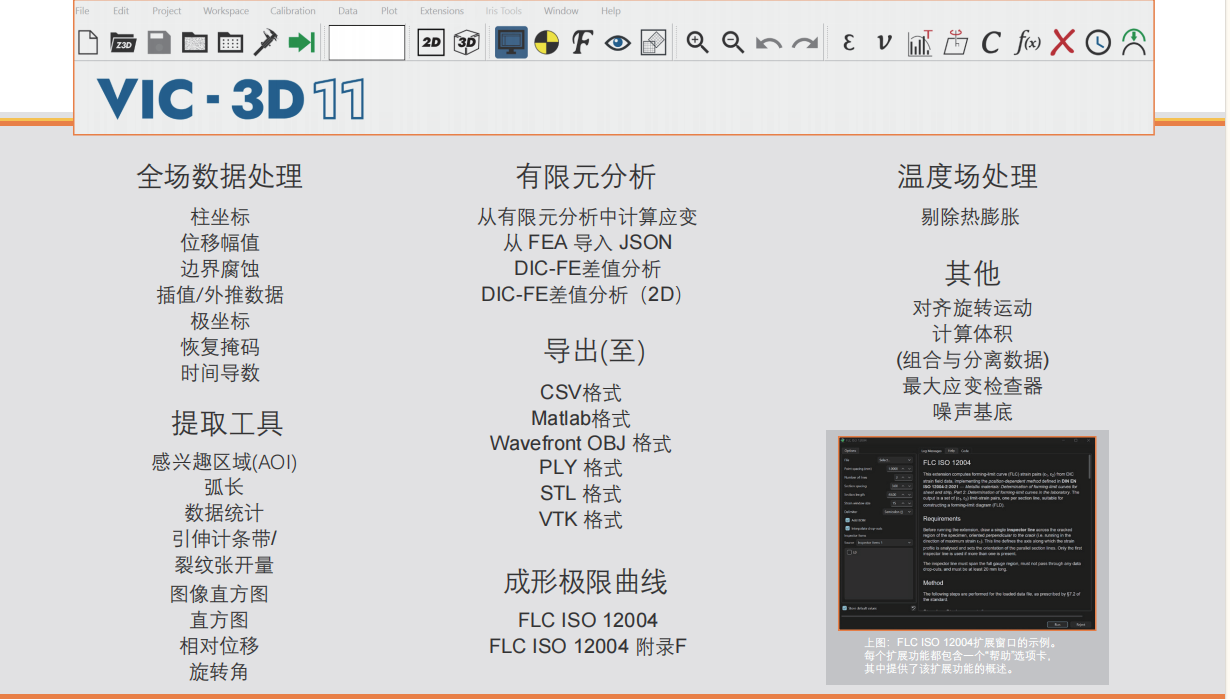This screenshot has height=699, width=1230.
Task: Click the text '从 FEA 导入 JSON'
Action: click(x=587, y=242)
